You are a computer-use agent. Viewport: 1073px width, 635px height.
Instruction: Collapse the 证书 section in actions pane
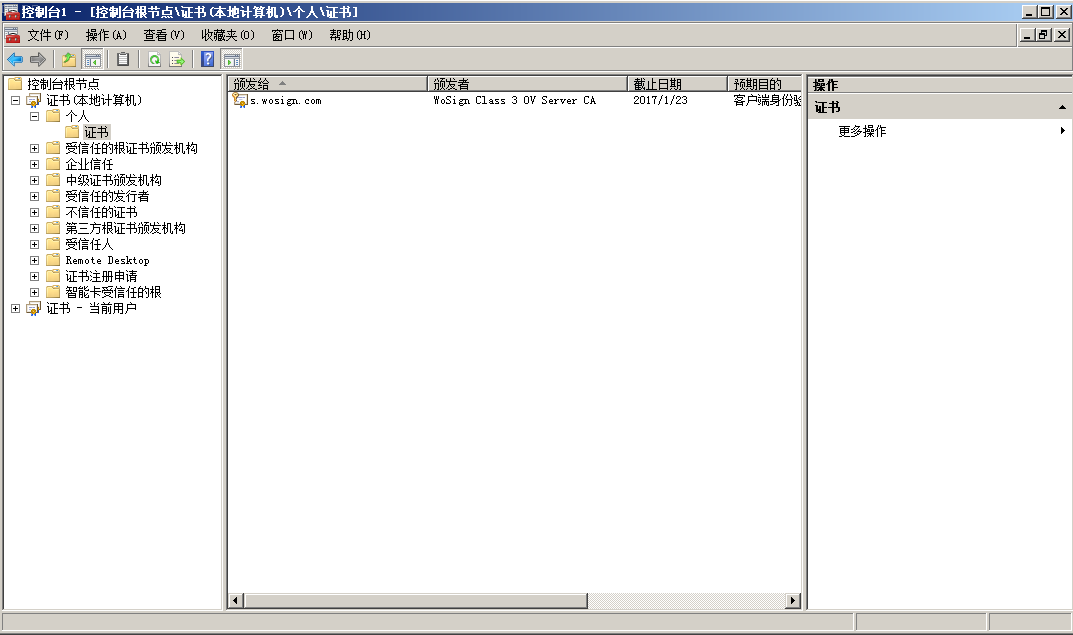pyautogui.click(x=1061, y=107)
